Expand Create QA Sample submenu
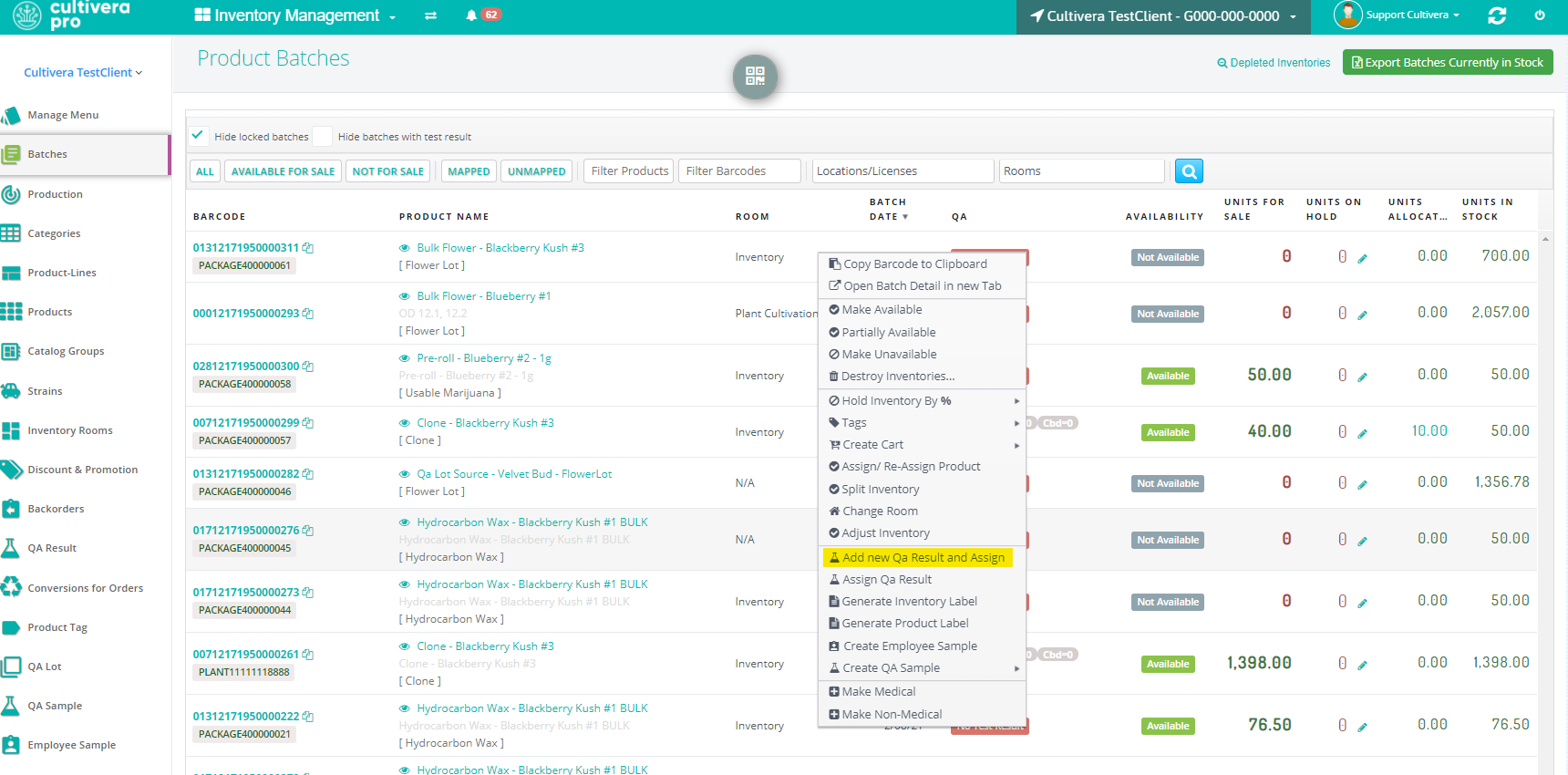Image resolution: width=1568 pixels, height=775 pixels. click(x=923, y=667)
